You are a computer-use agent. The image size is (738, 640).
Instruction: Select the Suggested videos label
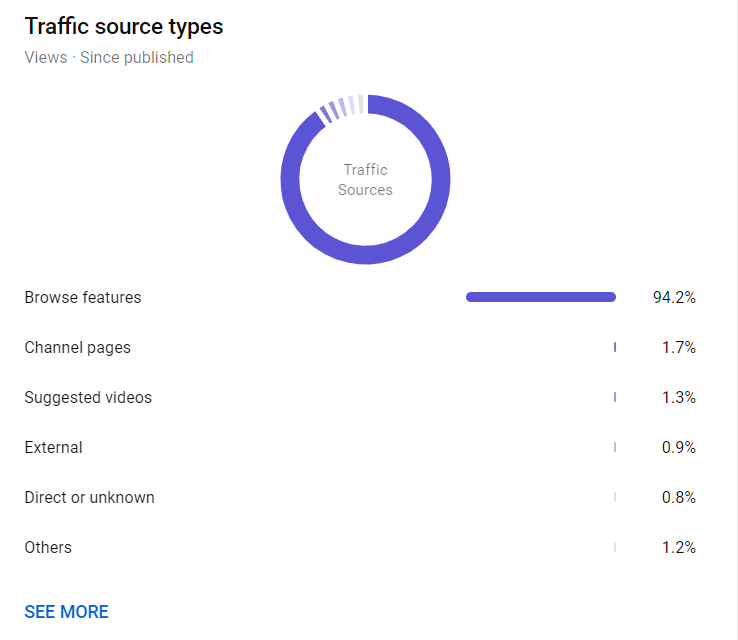click(x=88, y=398)
